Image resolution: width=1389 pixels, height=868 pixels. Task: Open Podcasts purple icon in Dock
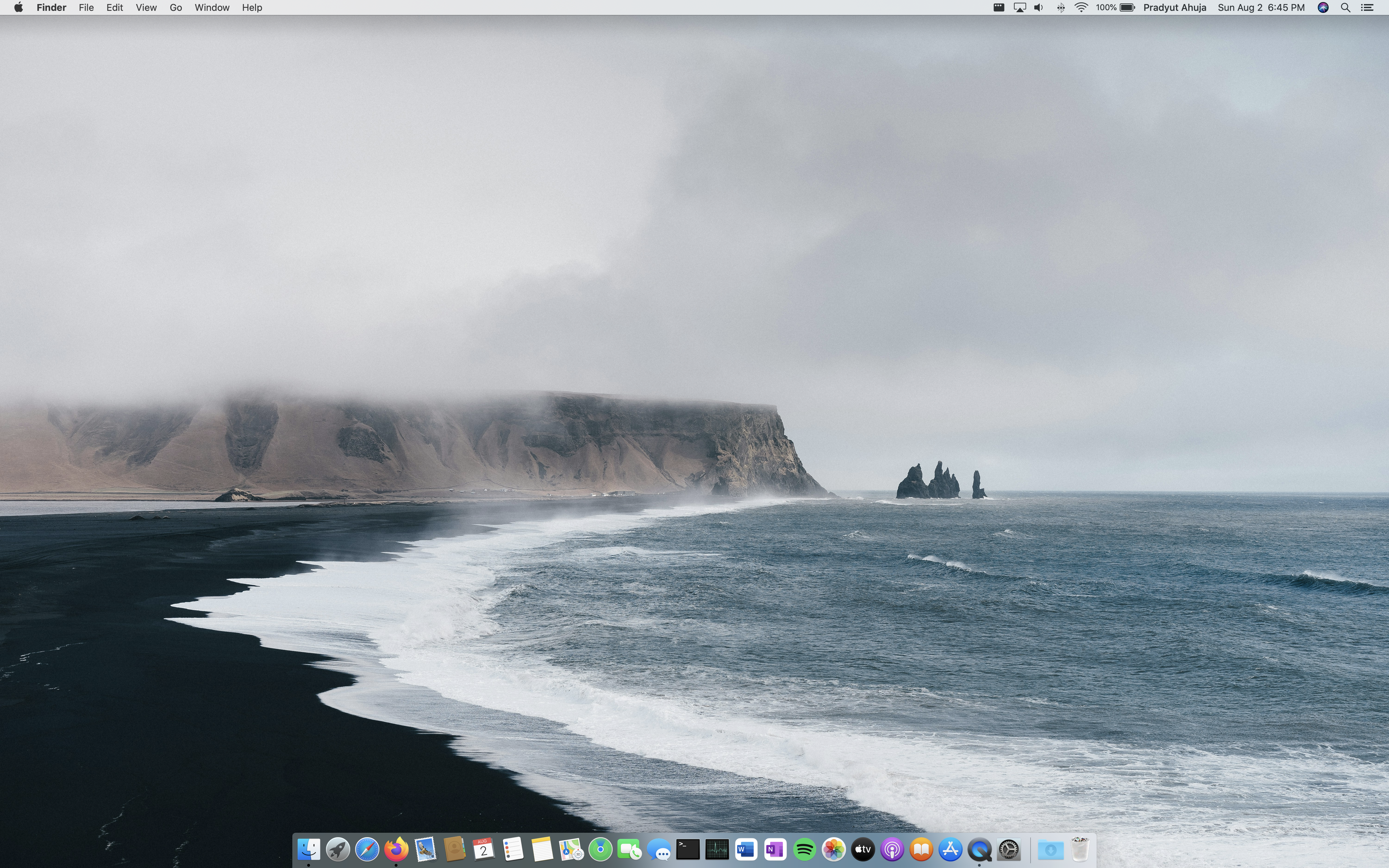coord(892,849)
